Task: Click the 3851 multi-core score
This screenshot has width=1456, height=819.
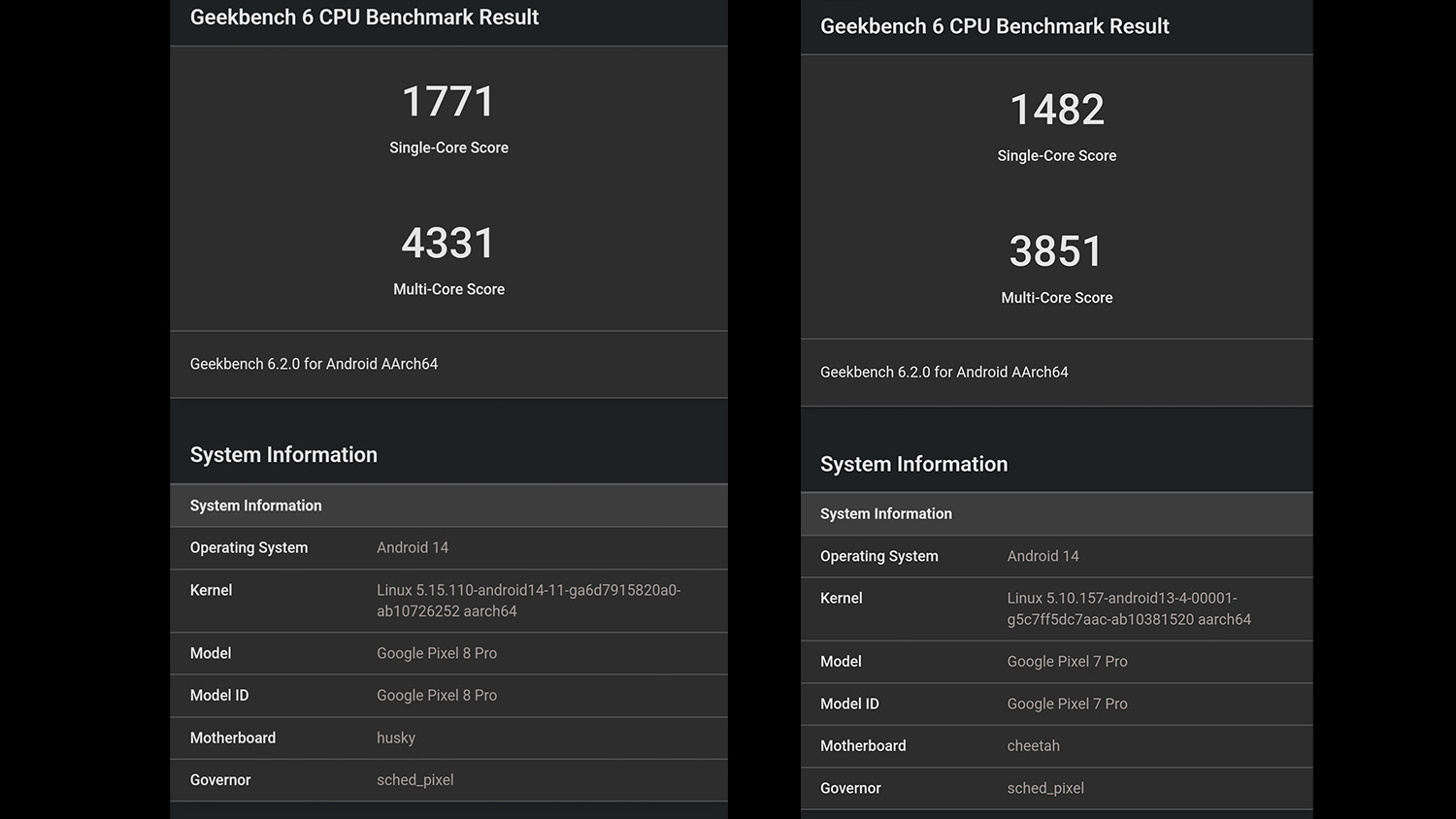Action: click(1057, 251)
